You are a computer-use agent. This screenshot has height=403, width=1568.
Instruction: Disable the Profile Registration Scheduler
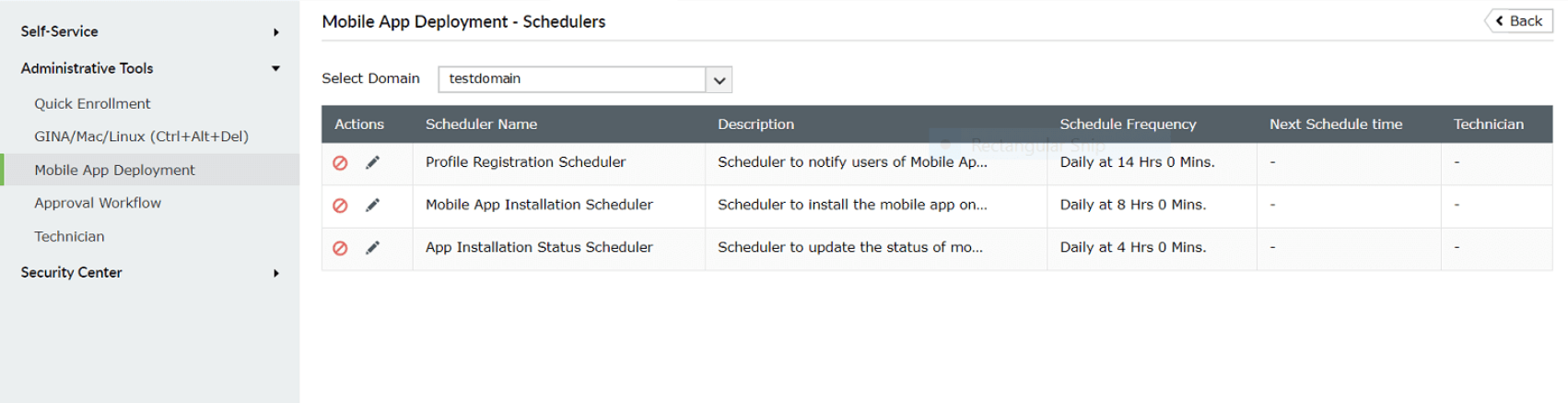[x=340, y=163]
